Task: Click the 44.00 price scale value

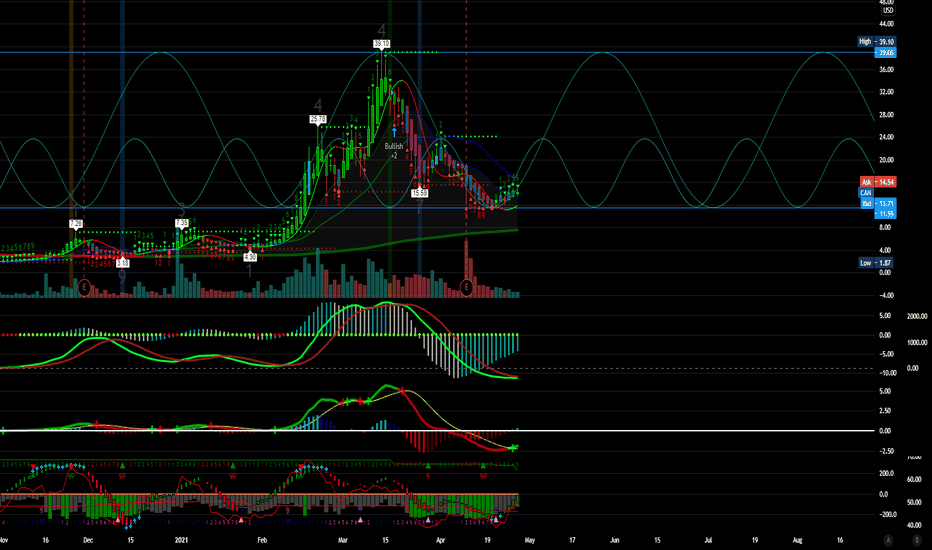Action: click(x=886, y=24)
